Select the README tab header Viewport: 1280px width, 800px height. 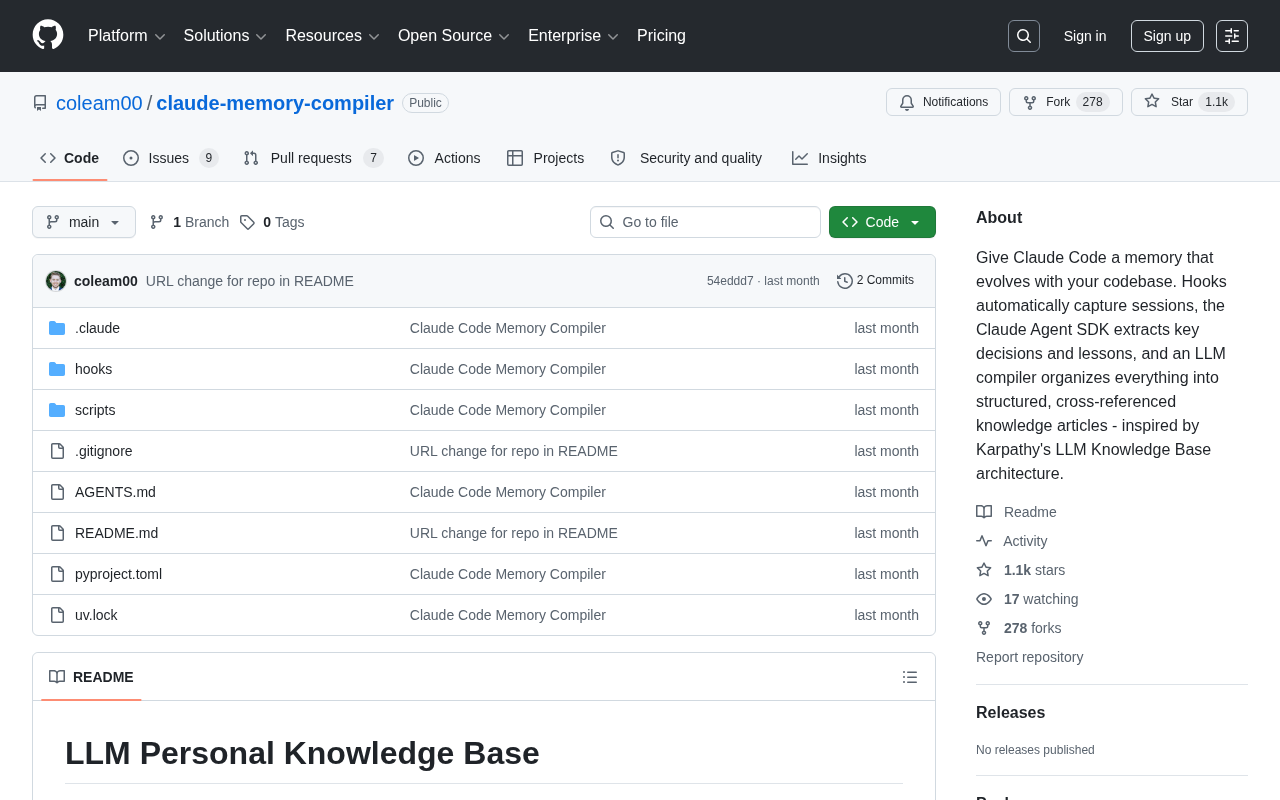pos(91,677)
